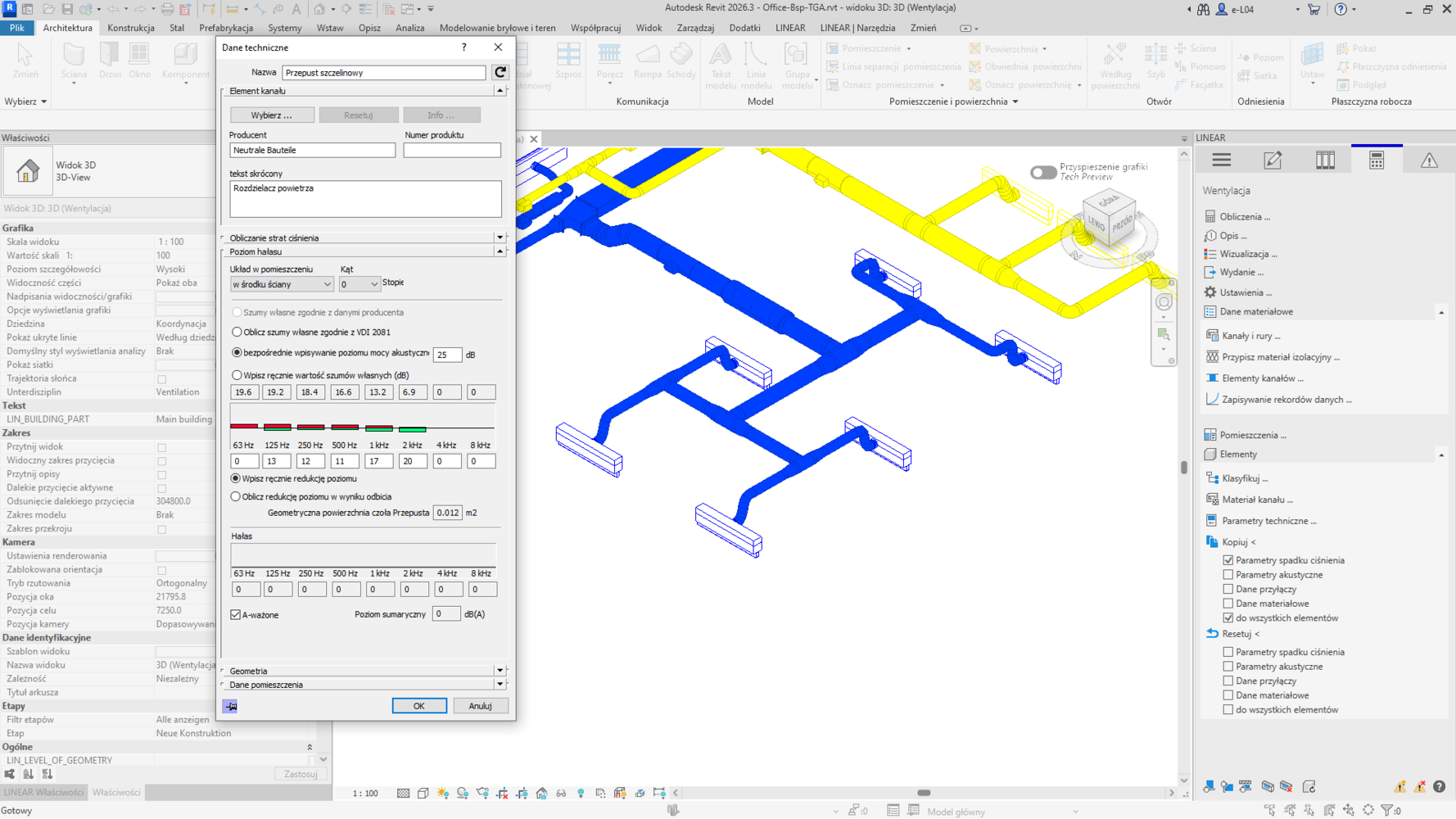Image resolution: width=1456 pixels, height=819 pixels.
Task: Uncheck the A-ważone checkbox
Action: 236,615
